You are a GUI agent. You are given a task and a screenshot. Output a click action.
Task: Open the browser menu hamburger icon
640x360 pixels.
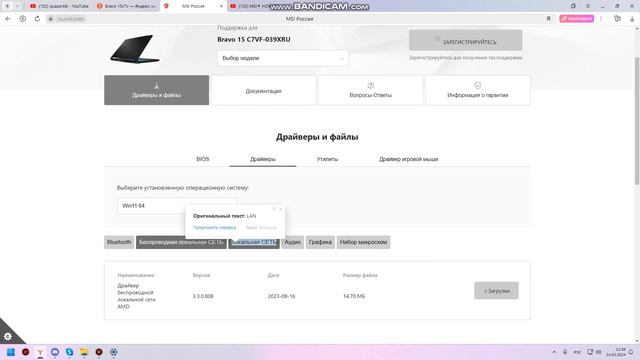tap(588, 6)
